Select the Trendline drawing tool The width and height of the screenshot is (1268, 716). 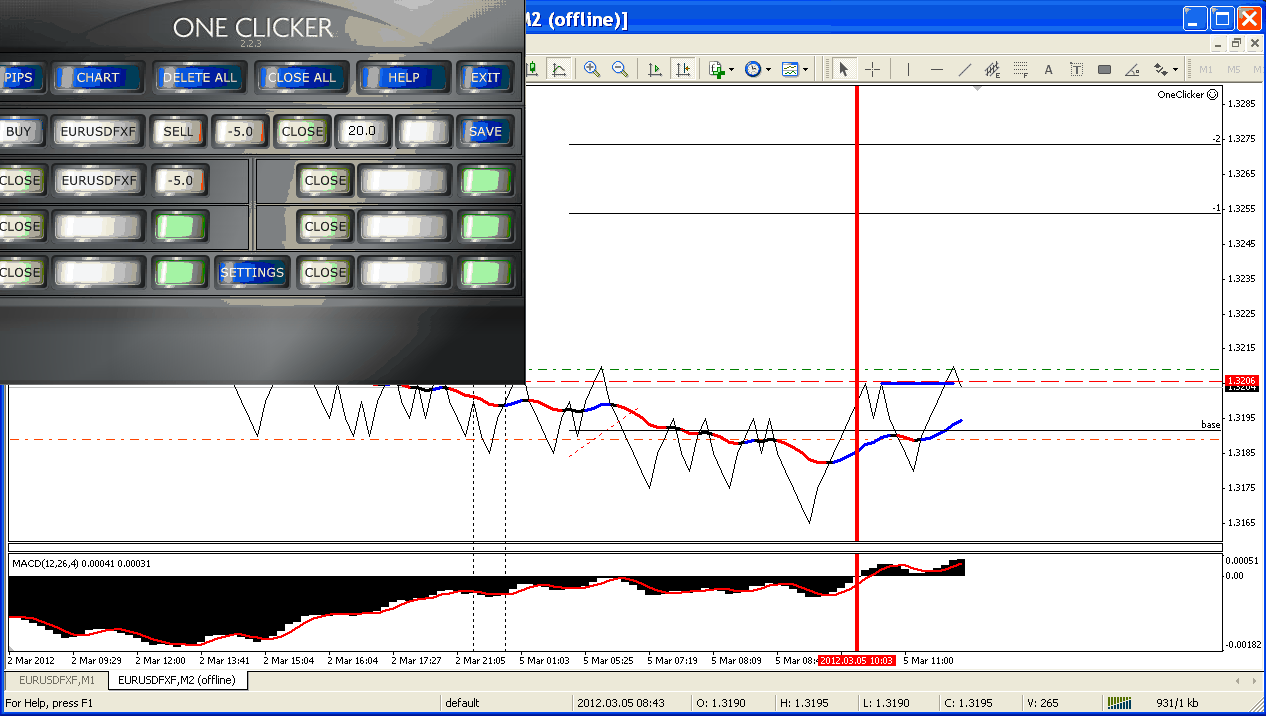965,69
